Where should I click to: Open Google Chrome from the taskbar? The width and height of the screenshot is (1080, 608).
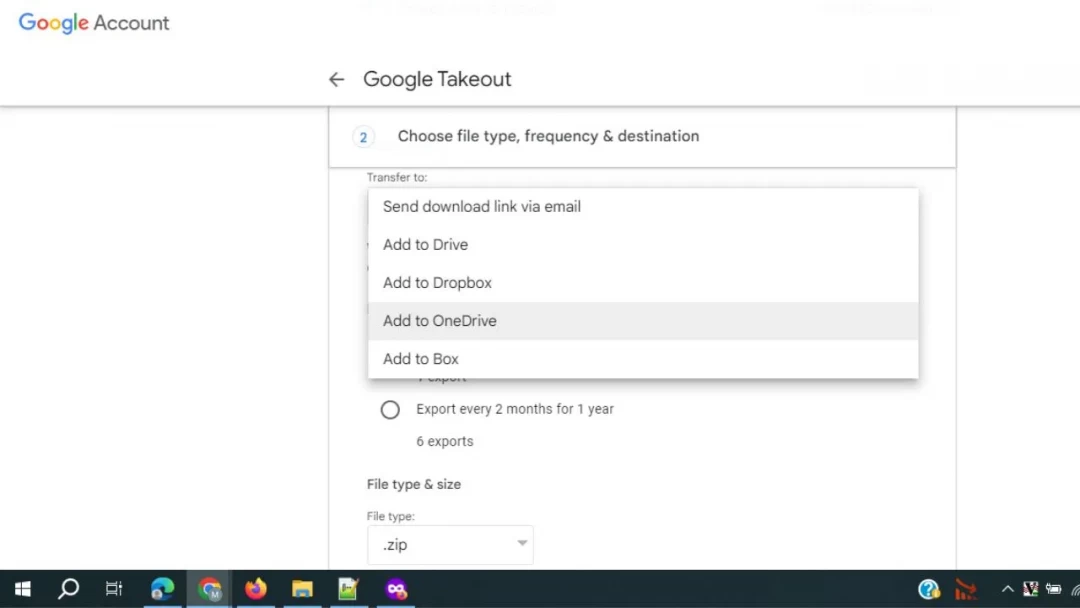(x=209, y=589)
